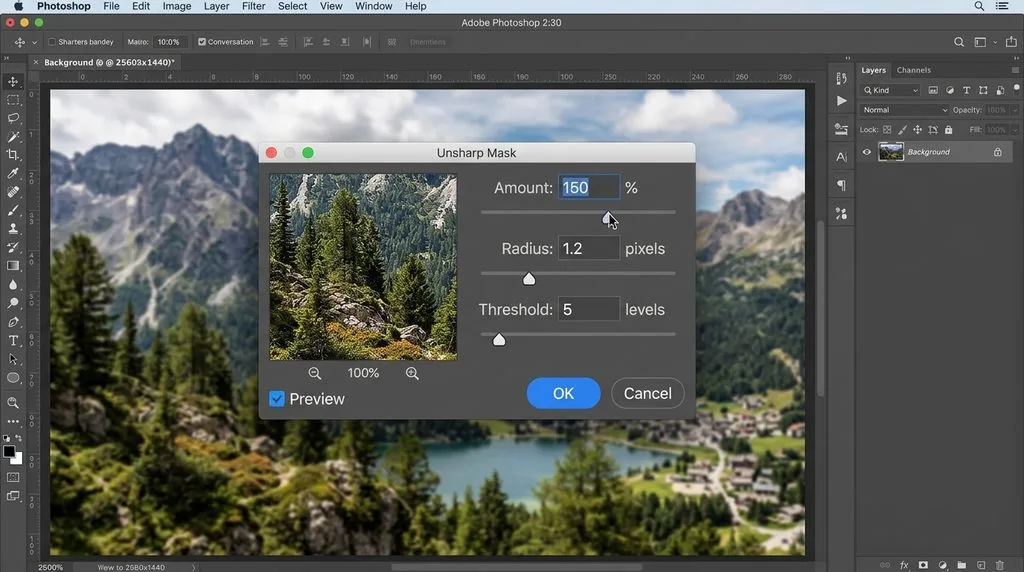Filter layers by type (T) icon
The image size is (1024, 572).
tap(967, 90)
